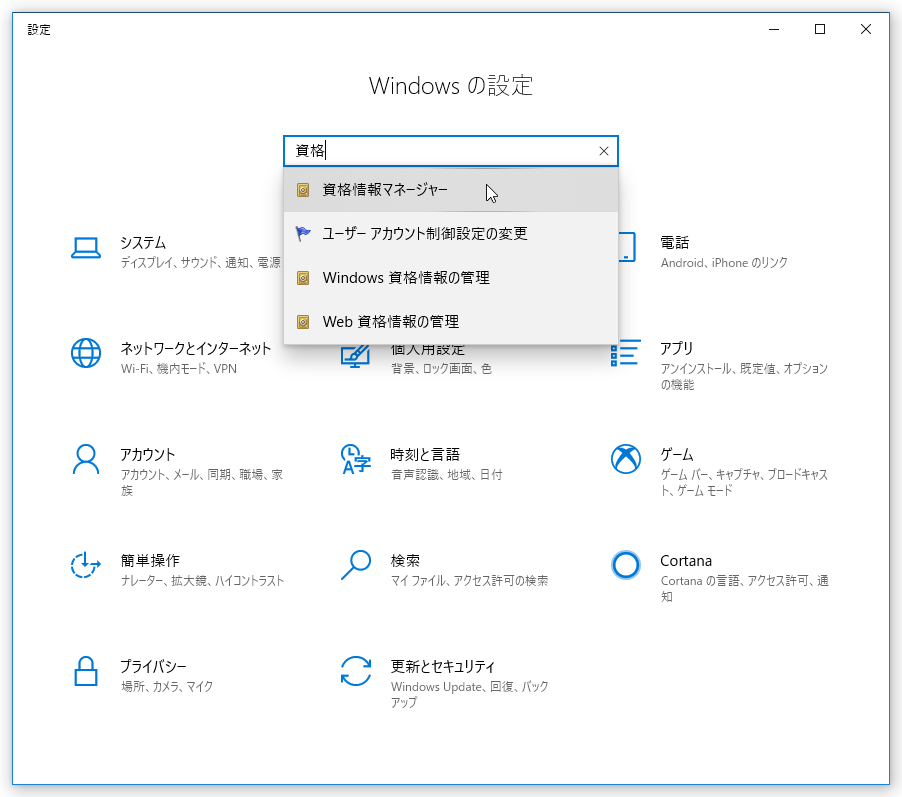The image size is (902, 797).
Task: Open the 更新とセキュリティ category title
Action: pyautogui.click(x=442, y=666)
